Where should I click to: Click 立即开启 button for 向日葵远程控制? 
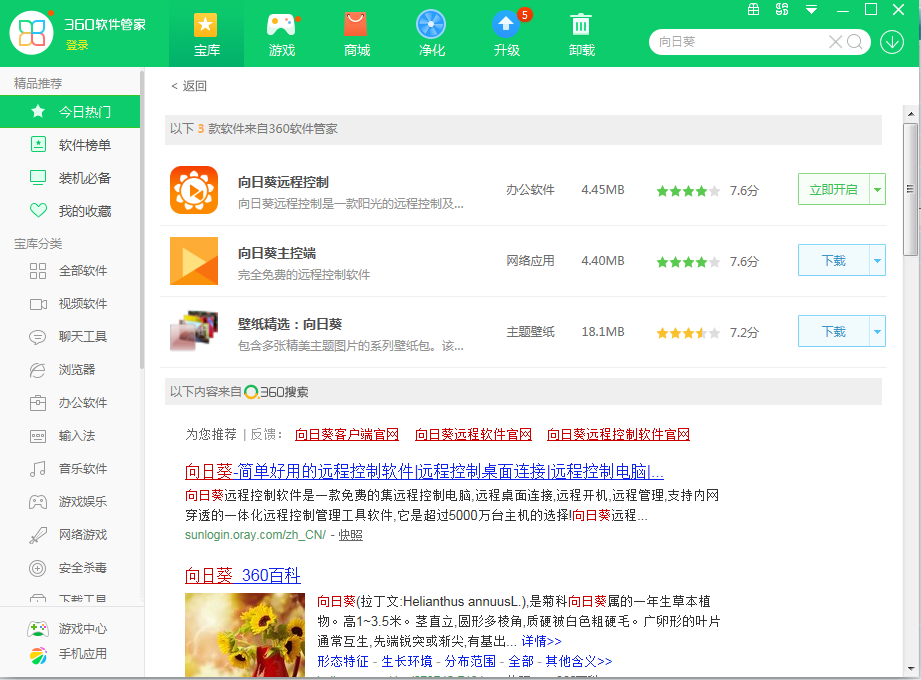click(833, 189)
